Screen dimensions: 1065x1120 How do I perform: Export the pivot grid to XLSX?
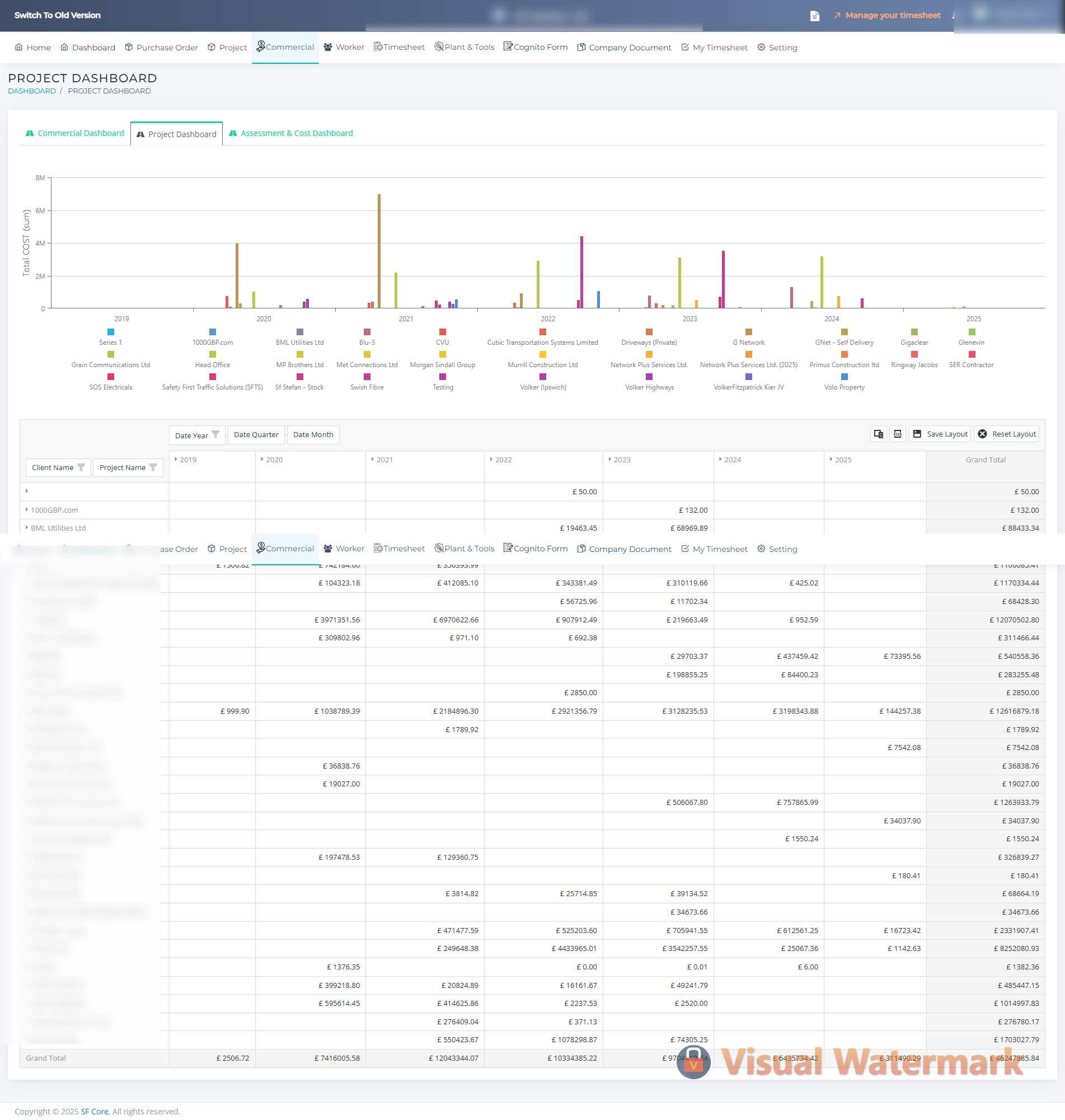tap(897, 434)
